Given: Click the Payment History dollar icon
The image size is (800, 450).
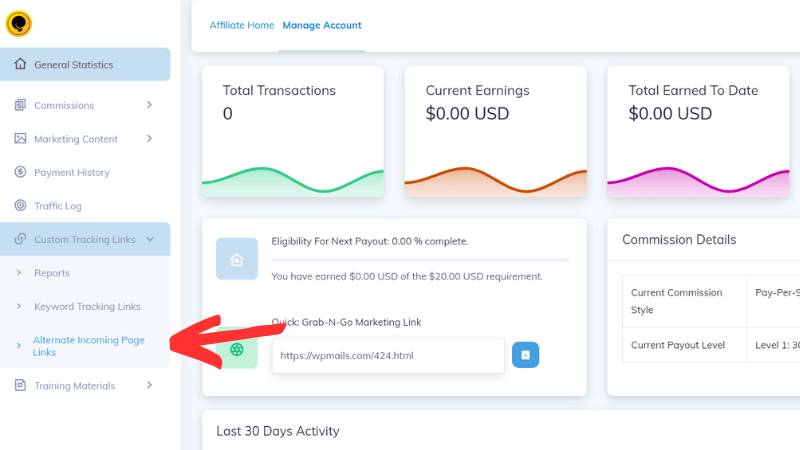Looking at the screenshot, I should [20, 172].
